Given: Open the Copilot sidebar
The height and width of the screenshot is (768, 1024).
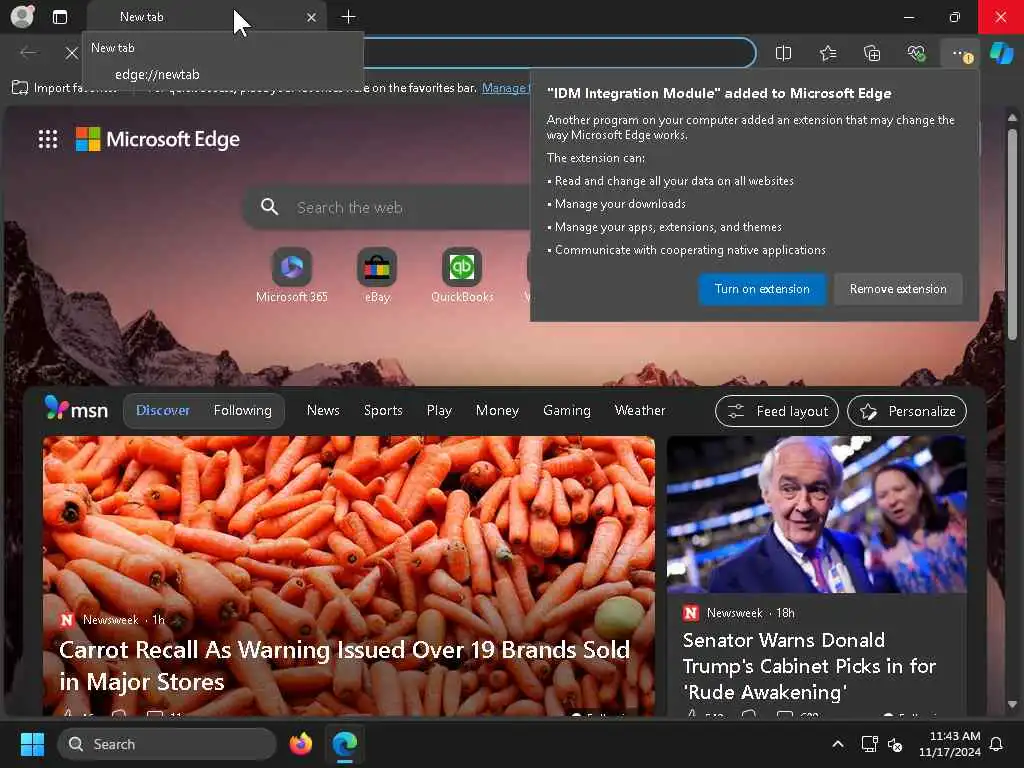Looking at the screenshot, I should (1001, 53).
